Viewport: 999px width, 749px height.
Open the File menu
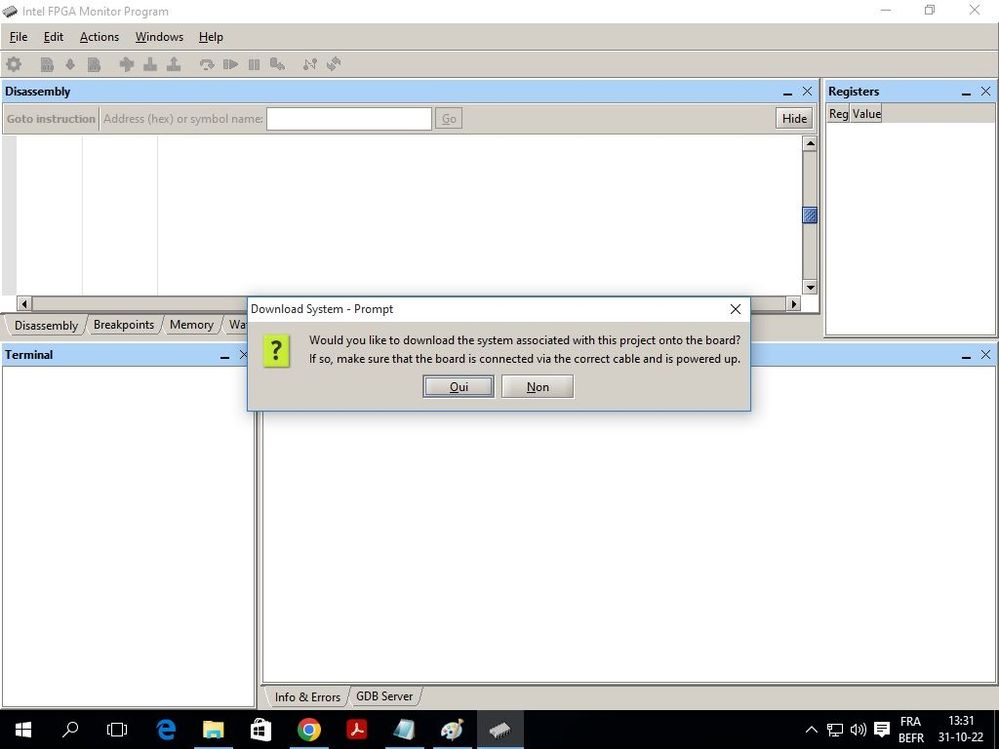18,37
